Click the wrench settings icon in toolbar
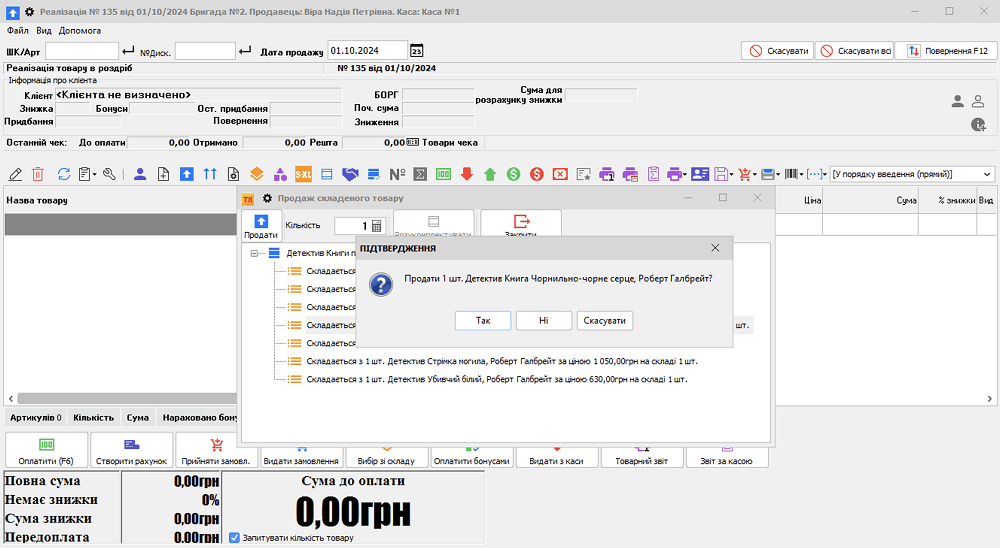 coord(109,174)
